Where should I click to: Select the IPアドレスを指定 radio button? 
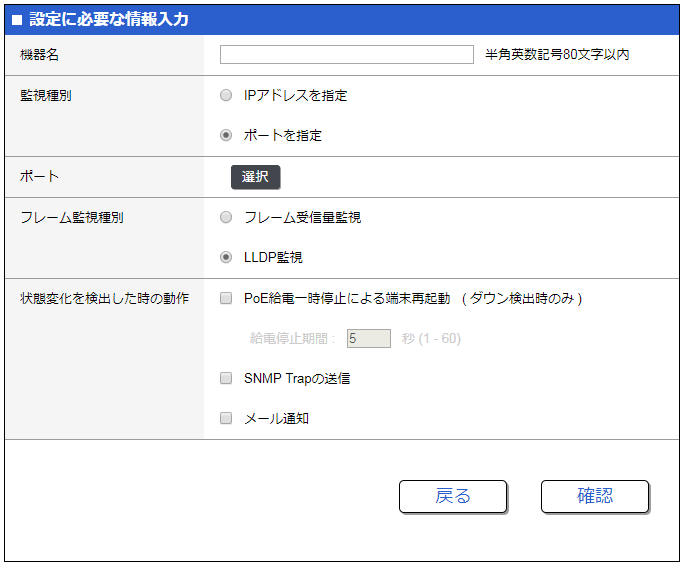(226, 95)
